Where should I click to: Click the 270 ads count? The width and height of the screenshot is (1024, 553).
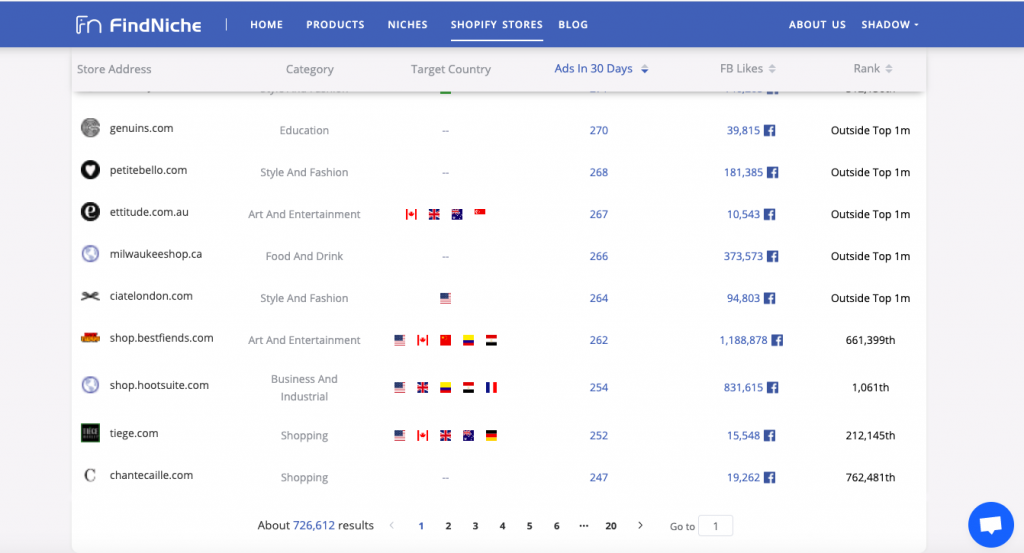click(599, 131)
